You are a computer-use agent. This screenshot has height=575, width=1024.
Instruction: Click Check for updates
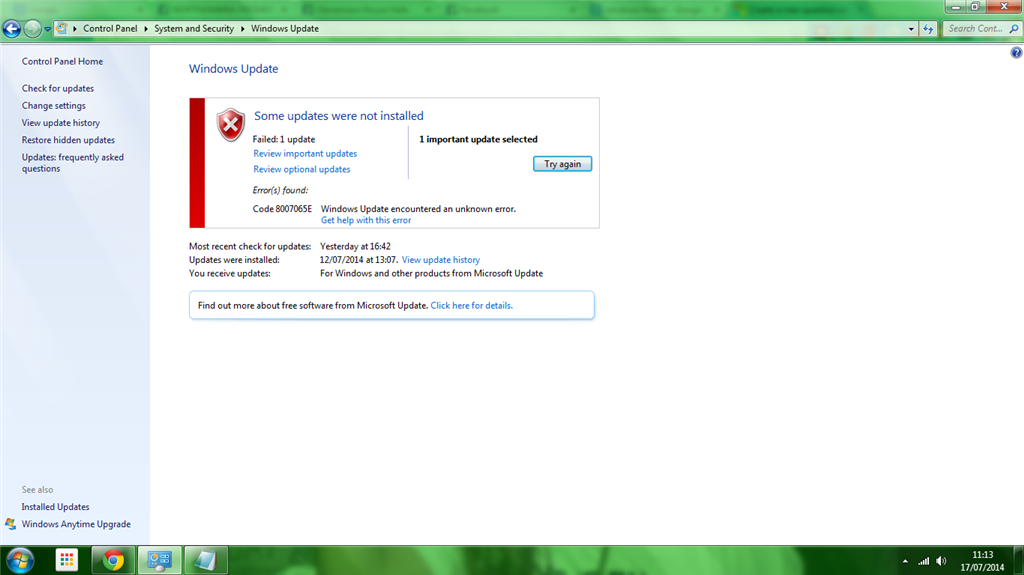click(57, 88)
